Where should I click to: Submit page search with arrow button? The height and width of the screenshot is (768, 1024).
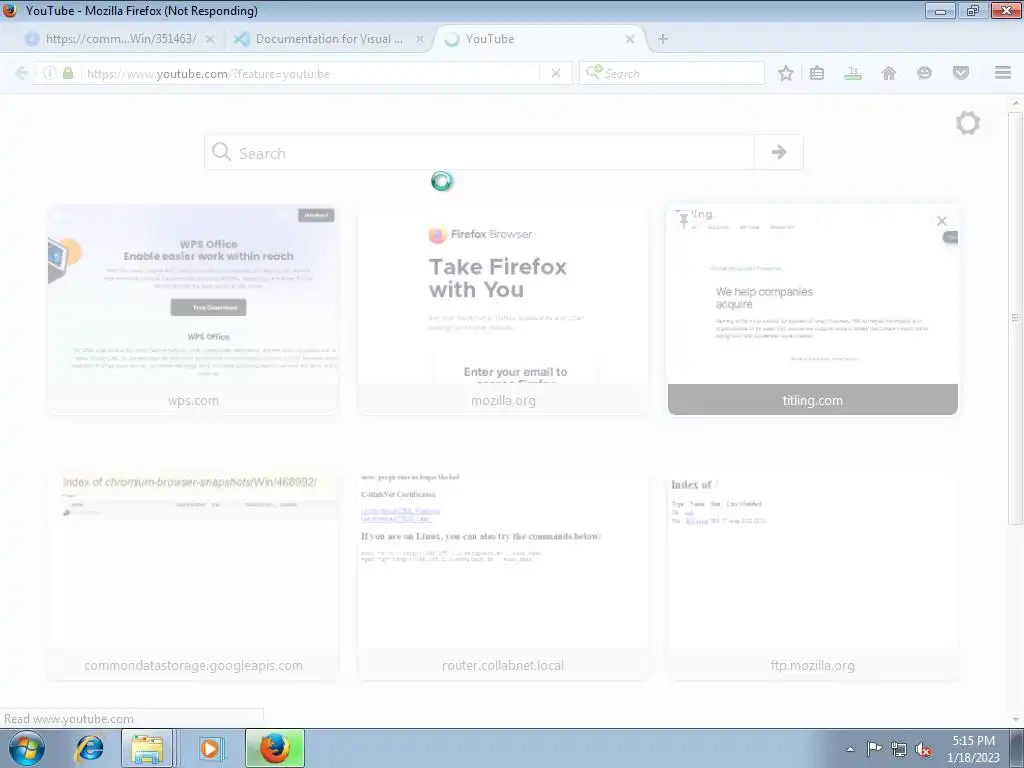click(x=778, y=152)
